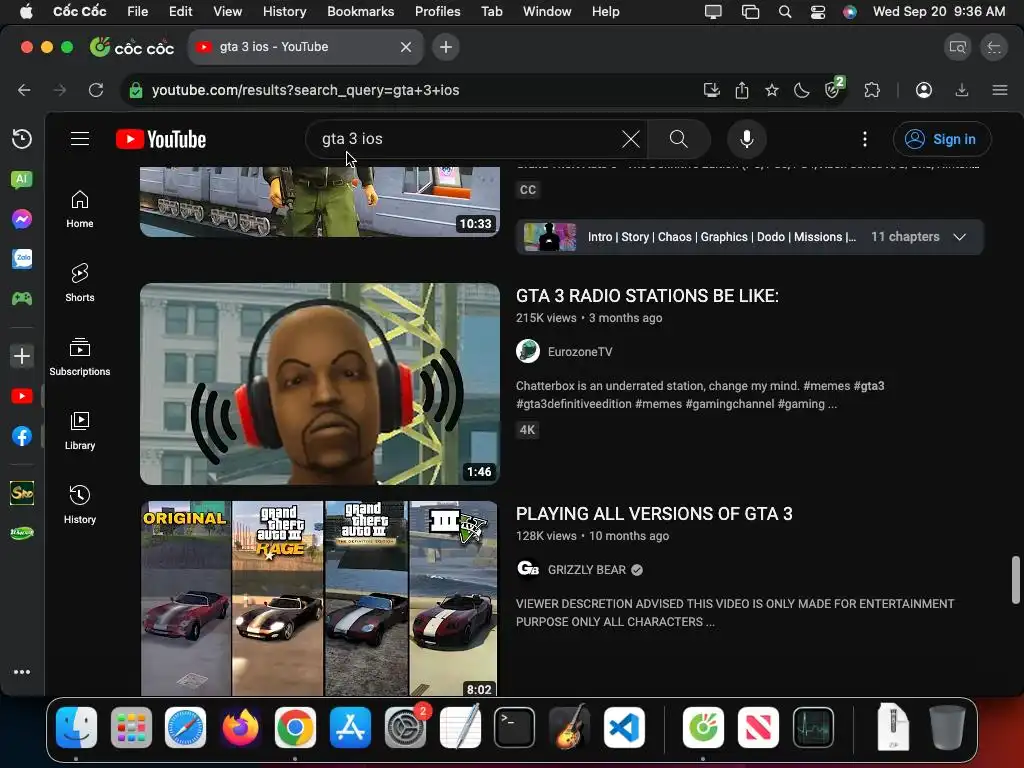Open 'PLAYING ALL VERSIONS OF GTA 3' title

[x=654, y=514]
